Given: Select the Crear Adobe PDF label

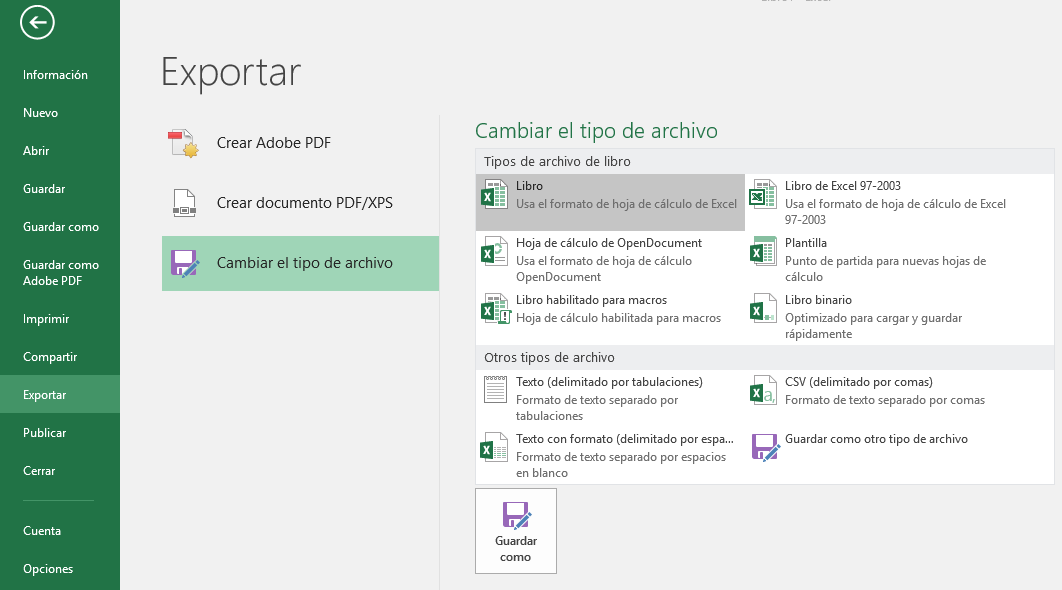Looking at the screenshot, I should (x=274, y=143).
